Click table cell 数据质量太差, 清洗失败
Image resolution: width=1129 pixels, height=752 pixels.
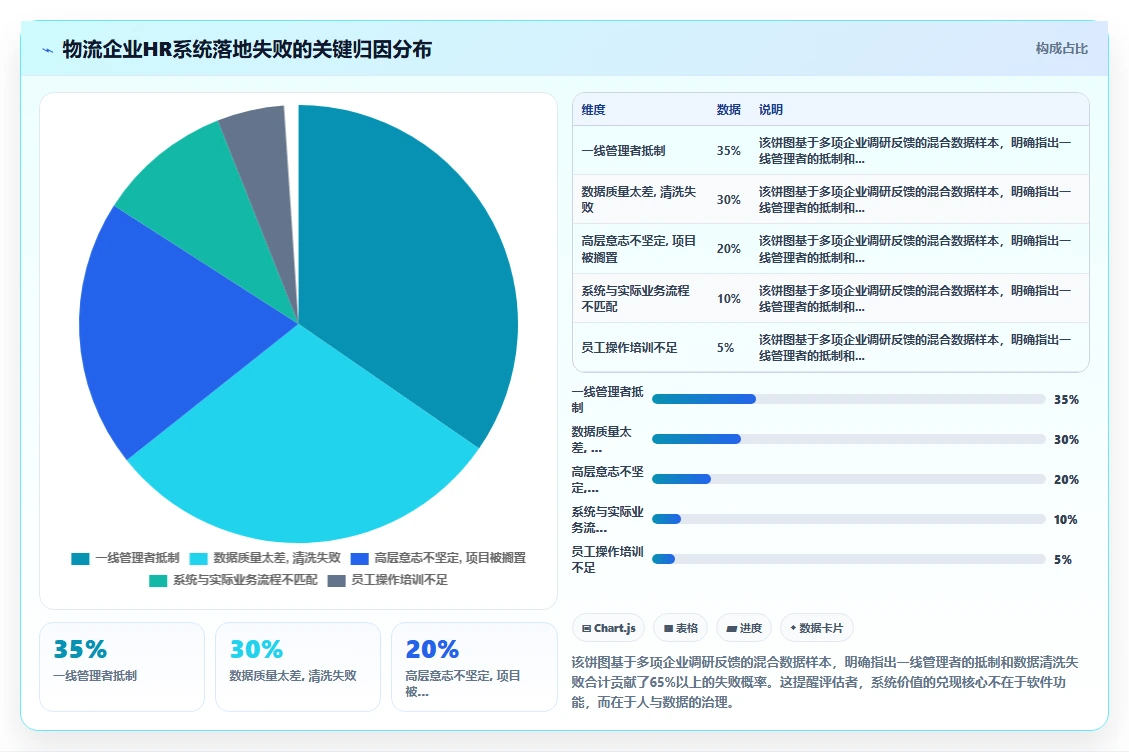[639, 200]
